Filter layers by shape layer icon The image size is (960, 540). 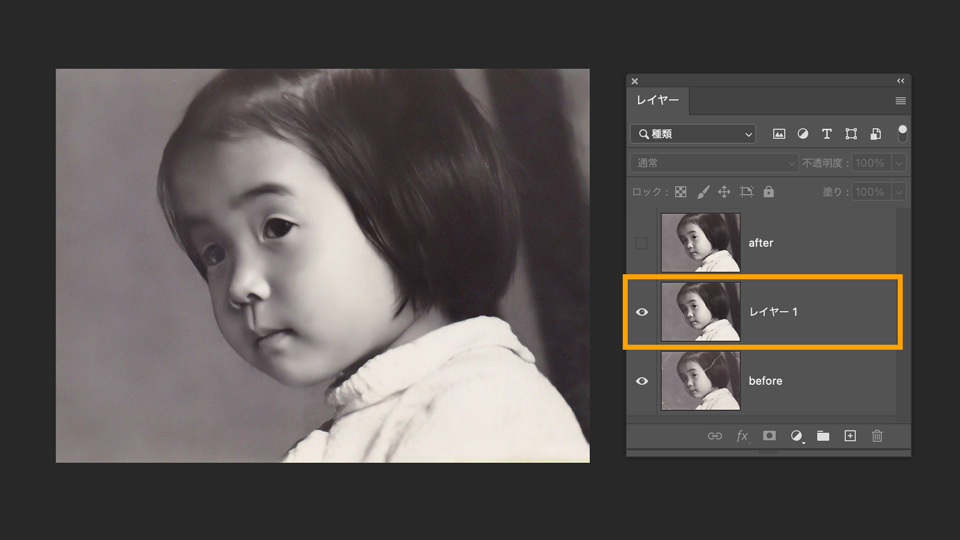pyautogui.click(x=851, y=133)
